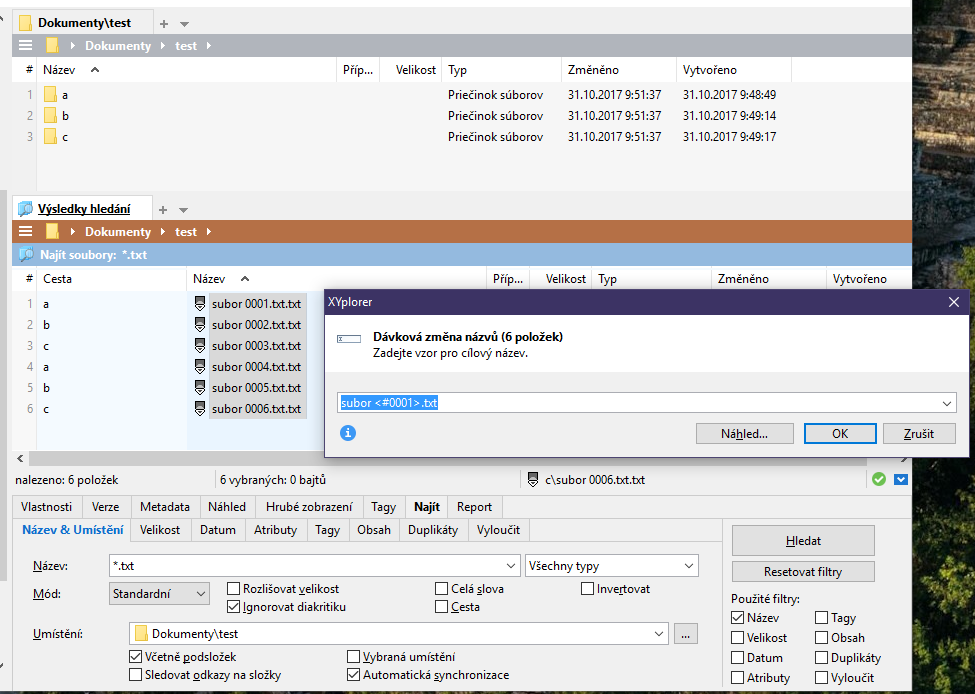Click the folder icon of folder b
The image size is (975, 694).
click(x=50, y=116)
